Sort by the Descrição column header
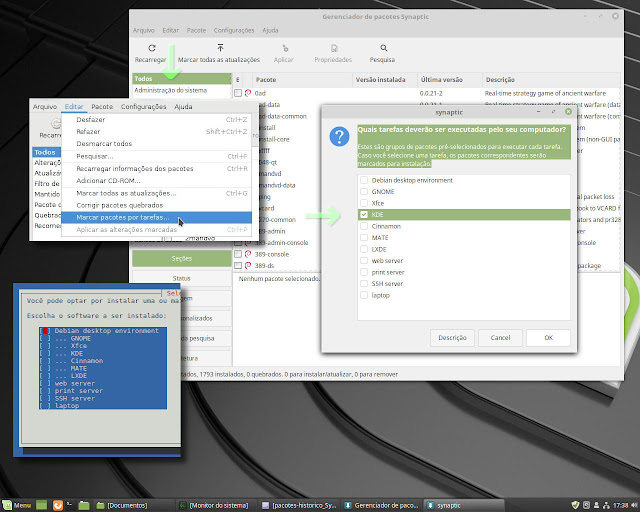The width and height of the screenshot is (640, 512). 551,80
